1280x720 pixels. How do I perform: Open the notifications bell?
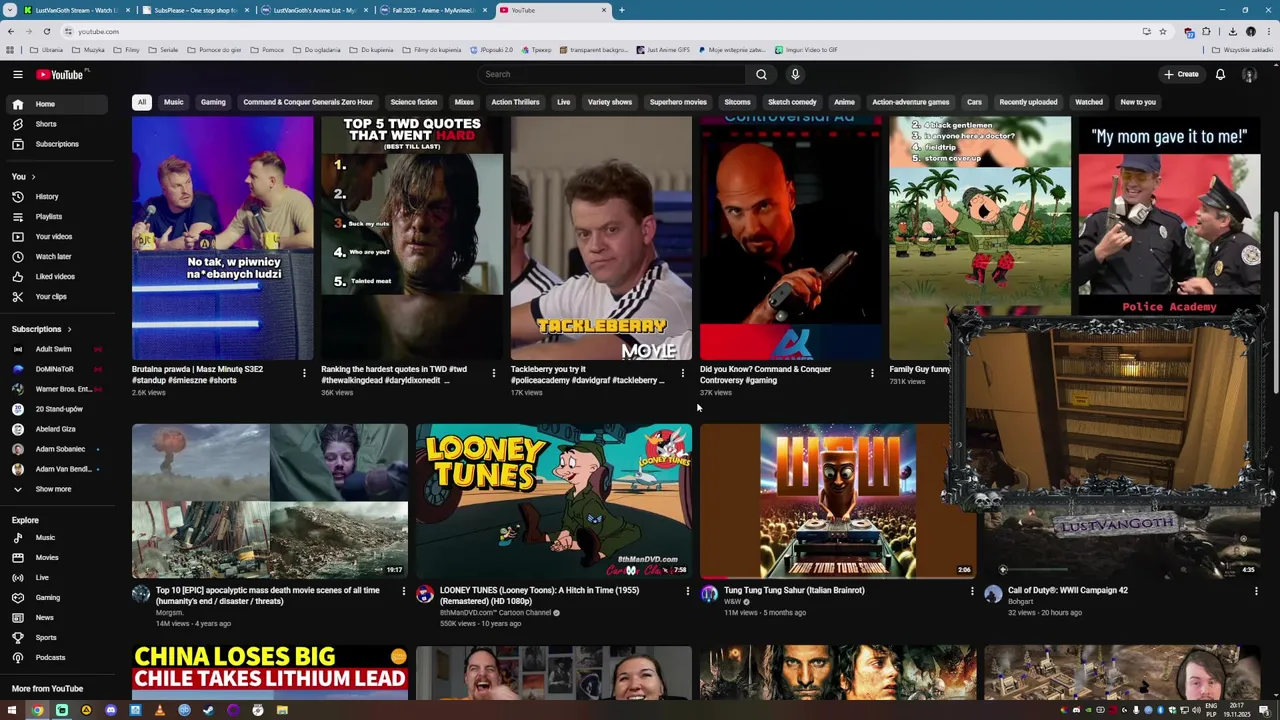pyautogui.click(x=1220, y=74)
